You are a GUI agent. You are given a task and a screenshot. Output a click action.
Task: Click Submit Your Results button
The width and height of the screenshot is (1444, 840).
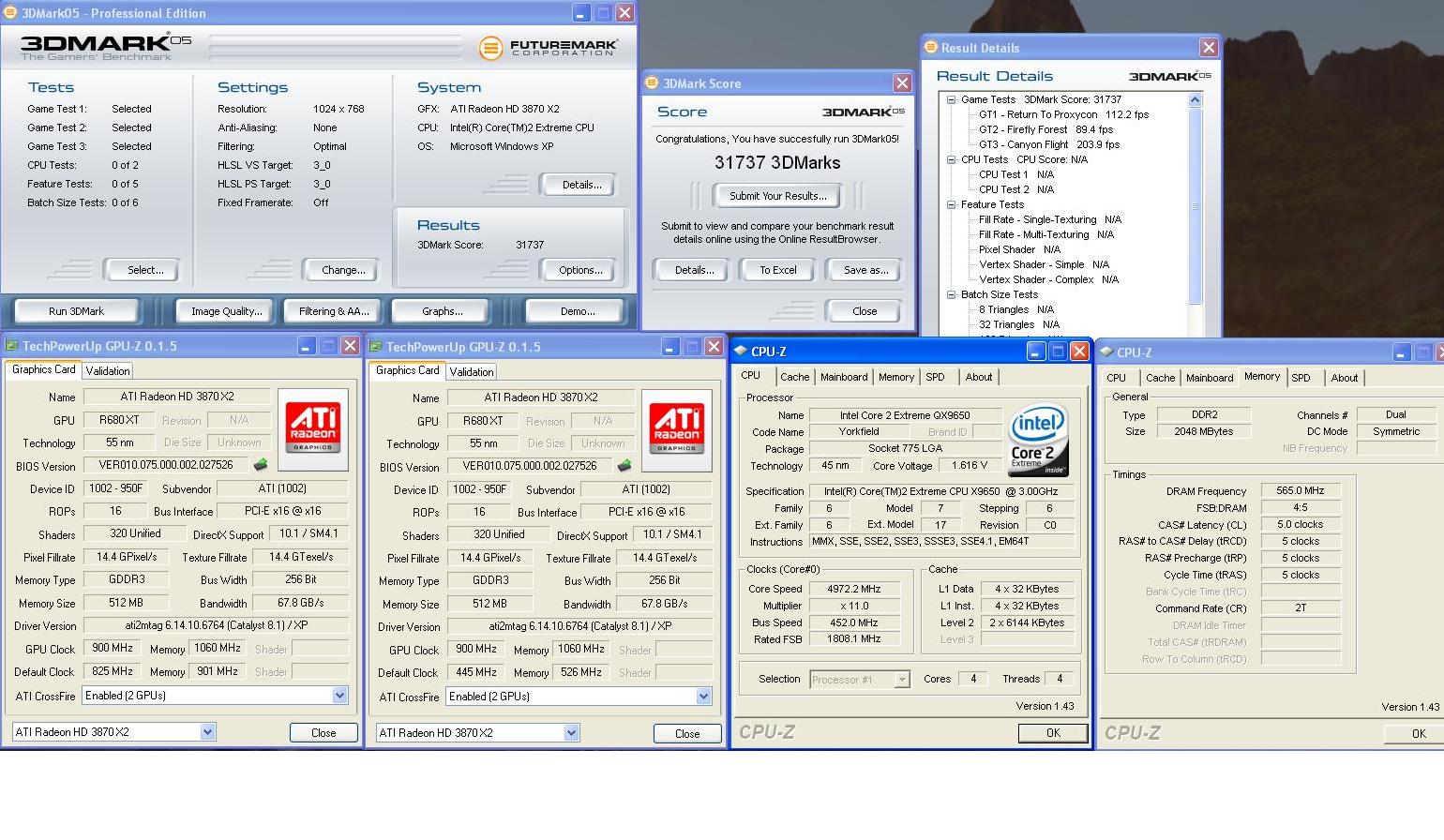coord(777,196)
